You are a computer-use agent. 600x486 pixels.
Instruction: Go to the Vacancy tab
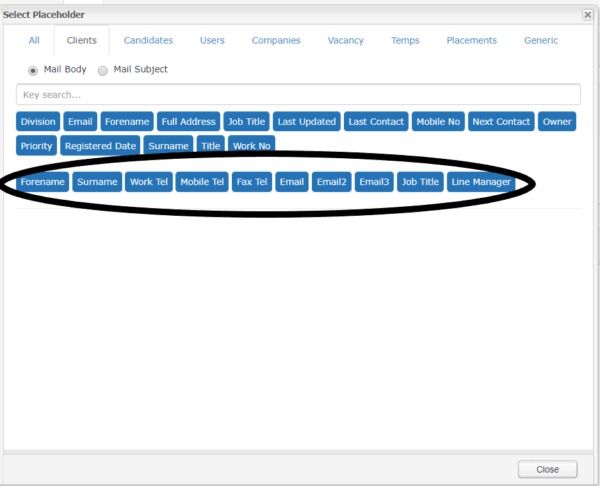(x=345, y=41)
